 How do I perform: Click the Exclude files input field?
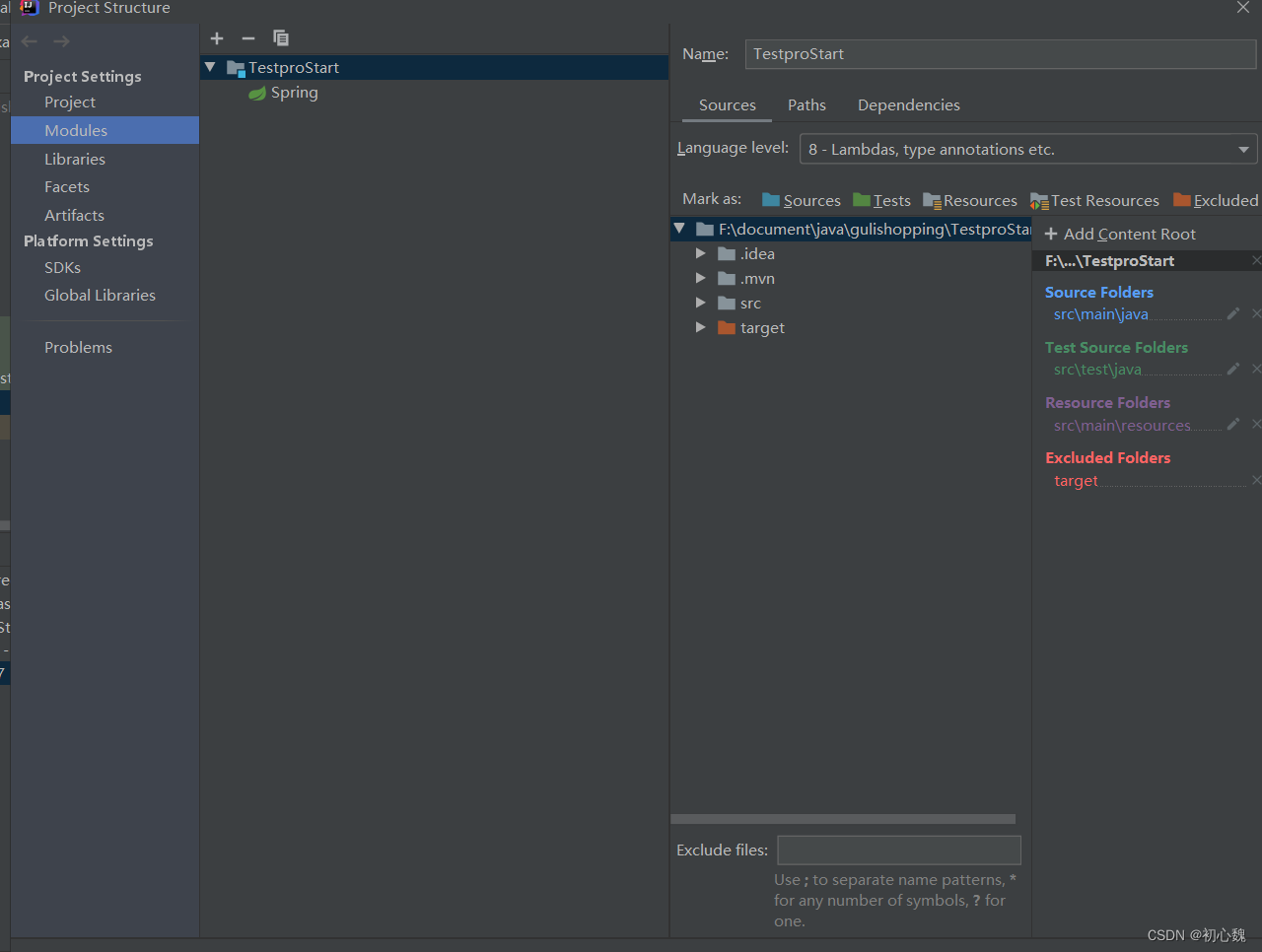899,850
